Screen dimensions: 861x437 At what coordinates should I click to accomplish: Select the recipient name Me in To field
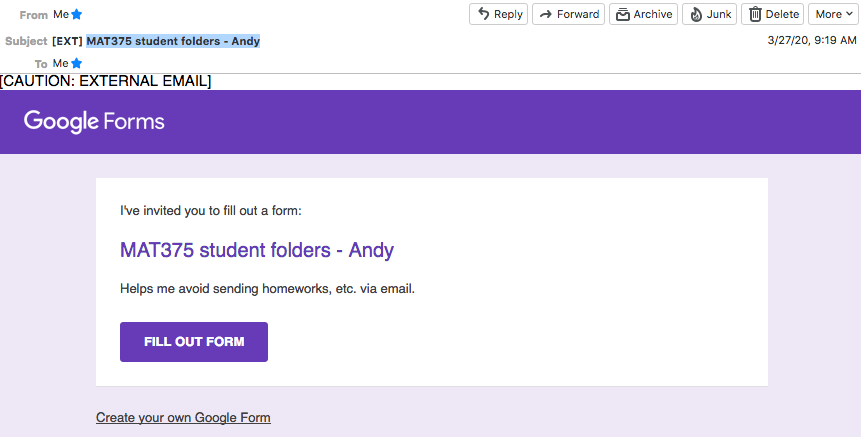[x=60, y=63]
